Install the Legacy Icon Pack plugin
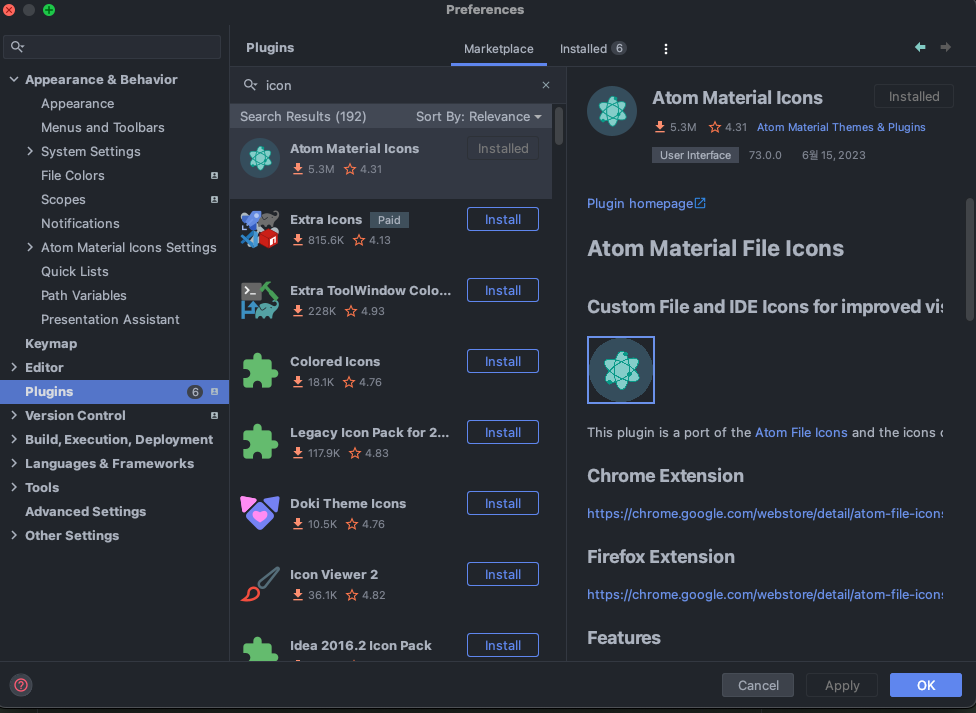The image size is (976, 713). (x=503, y=432)
